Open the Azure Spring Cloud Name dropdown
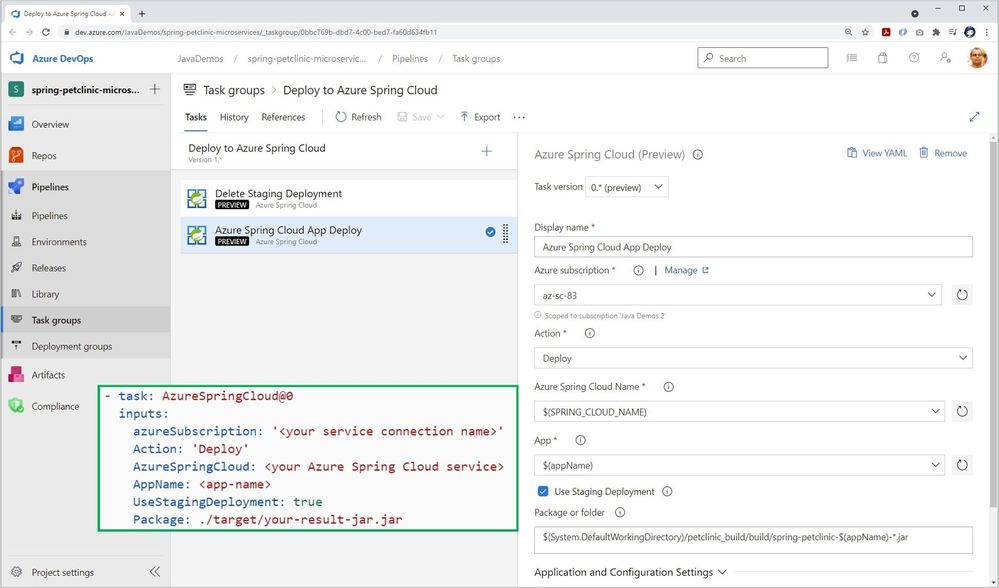The width and height of the screenshot is (999, 588). coord(739,412)
